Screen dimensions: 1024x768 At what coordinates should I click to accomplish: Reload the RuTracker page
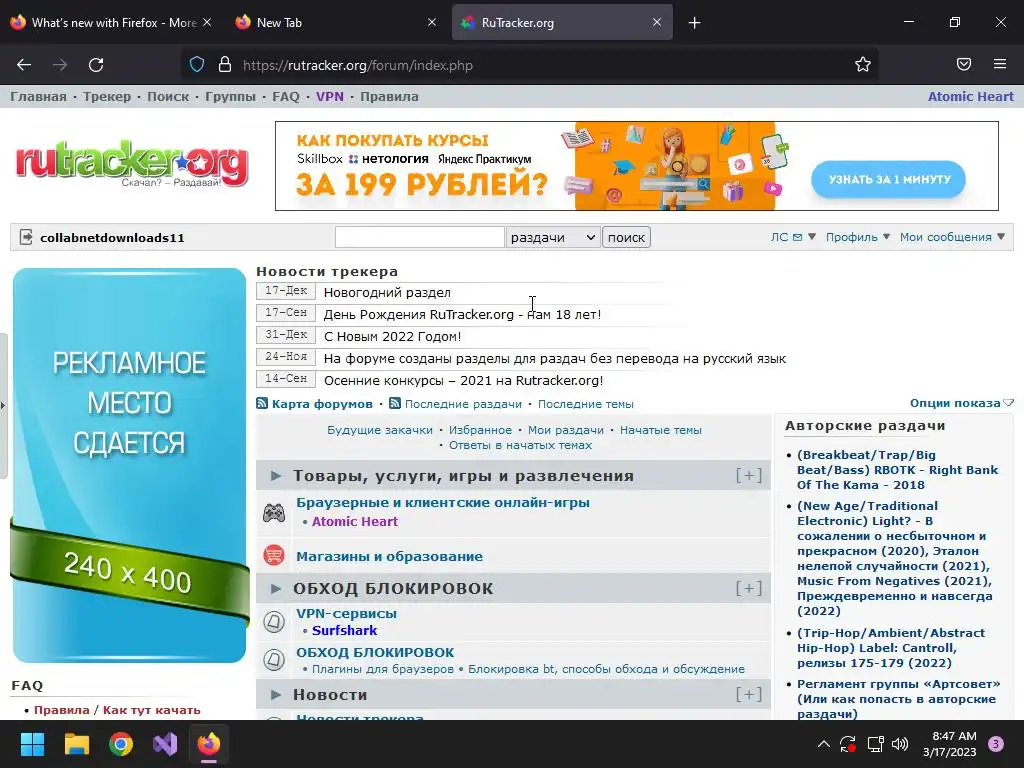point(96,65)
